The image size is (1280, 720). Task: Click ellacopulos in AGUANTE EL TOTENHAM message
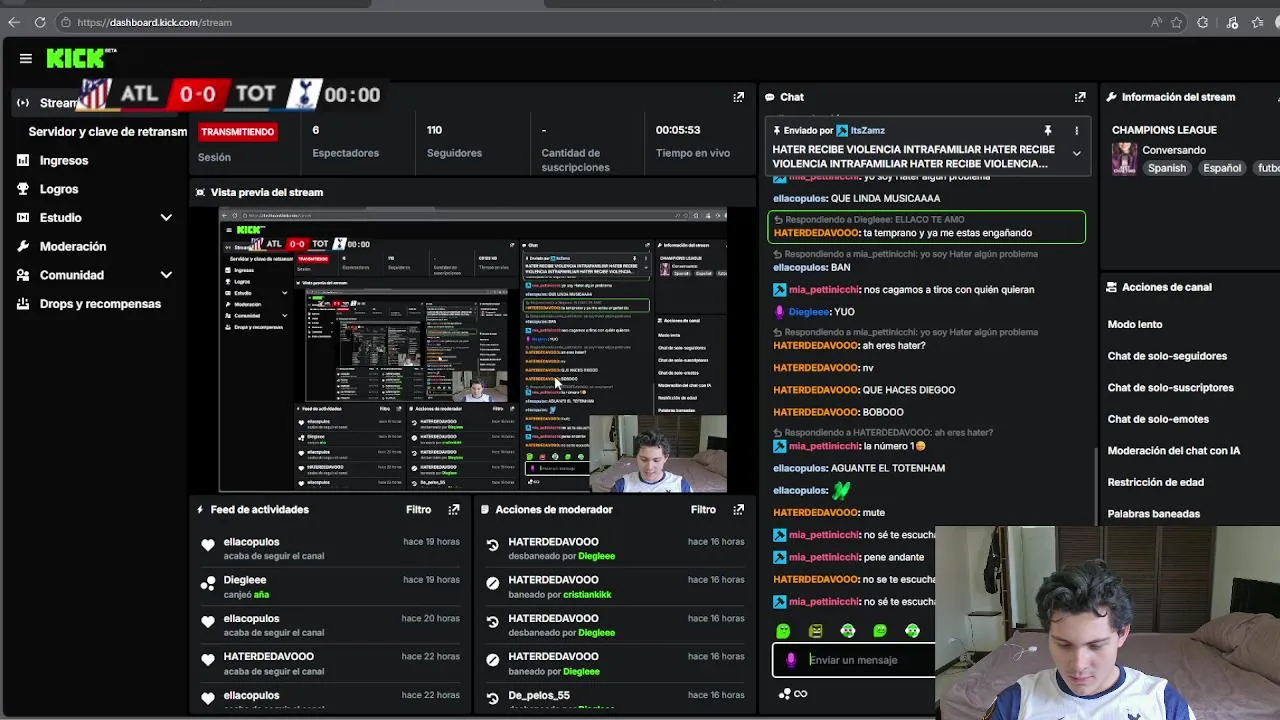click(x=800, y=468)
